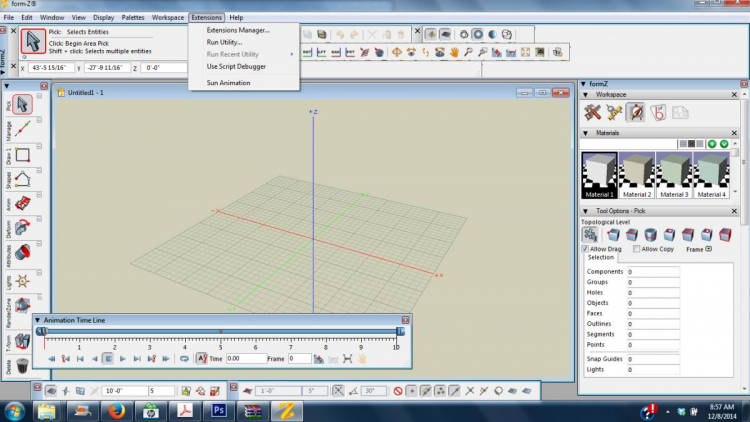Screen dimensions: 750x422
Task: Select the pan hand tool in toolbar
Action: [x=453, y=52]
